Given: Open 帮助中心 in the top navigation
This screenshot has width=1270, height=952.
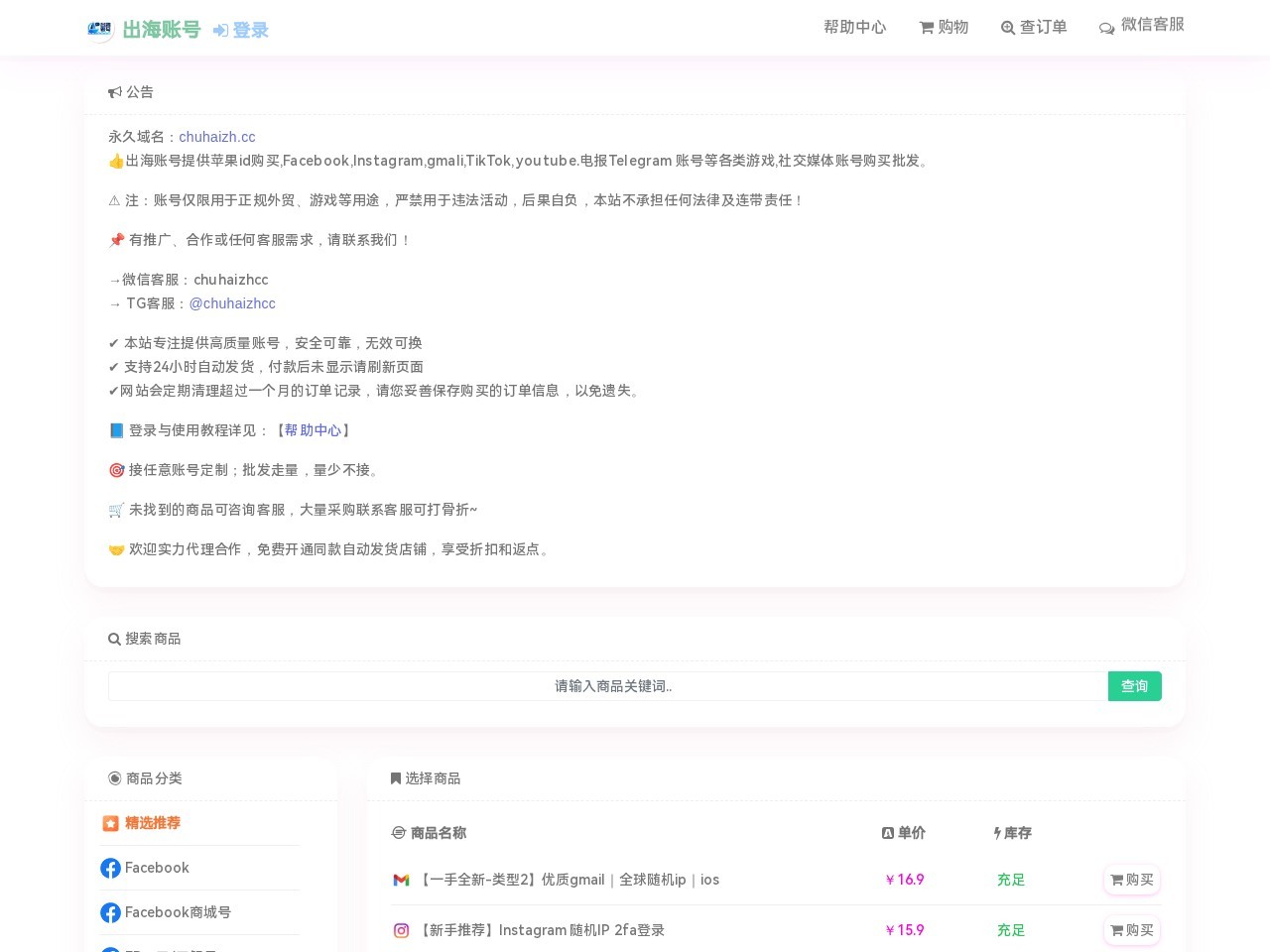Looking at the screenshot, I should [854, 27].
